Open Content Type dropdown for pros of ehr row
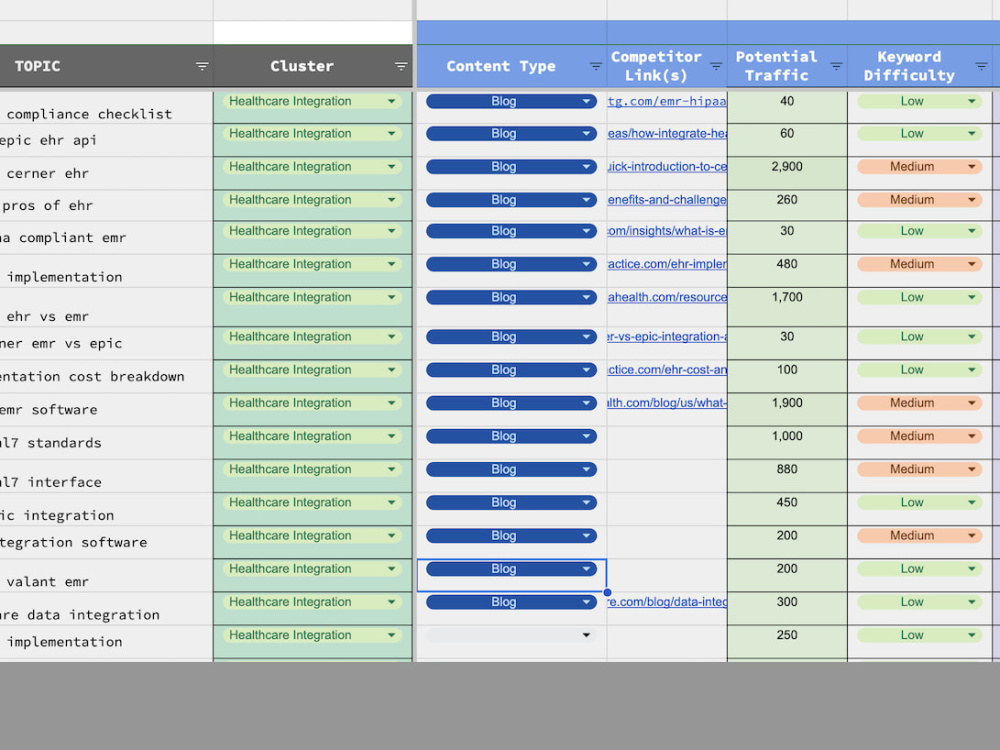Image resolution: width=1000 pixels, height=750 pixels. point(586,200)
